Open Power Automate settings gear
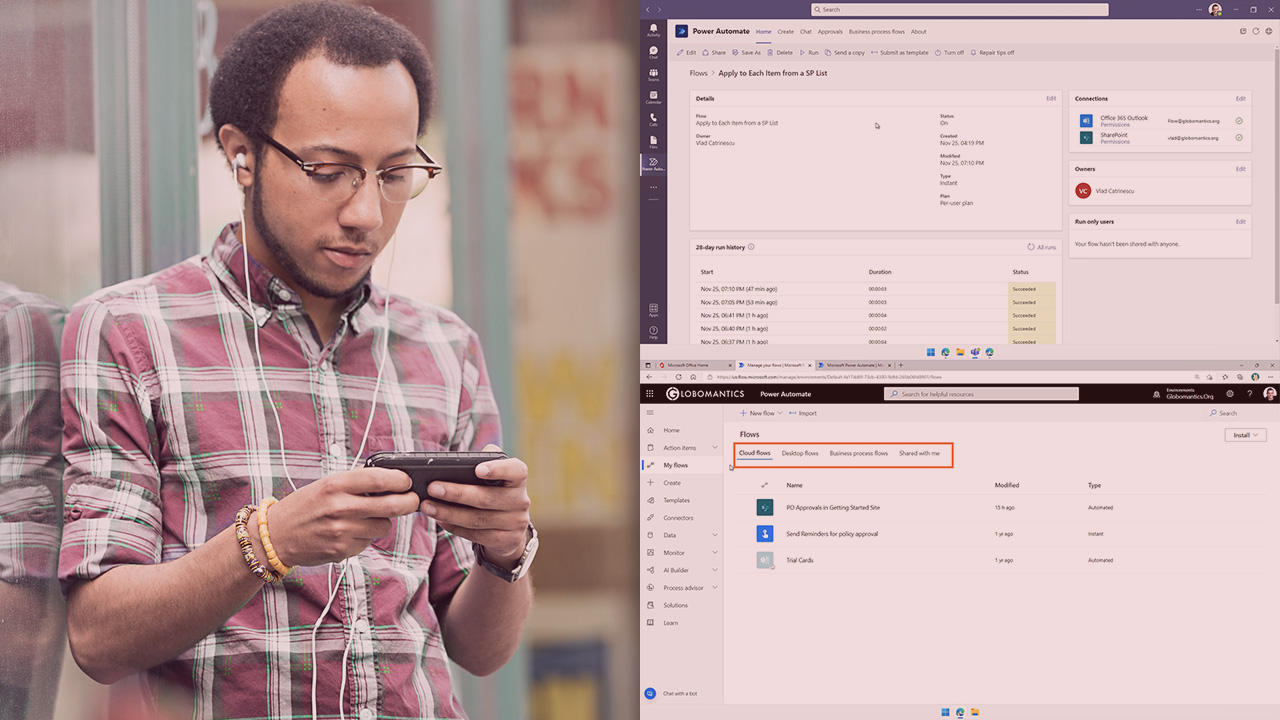Screen dimensions: 1280x720 coord(1230,394)
